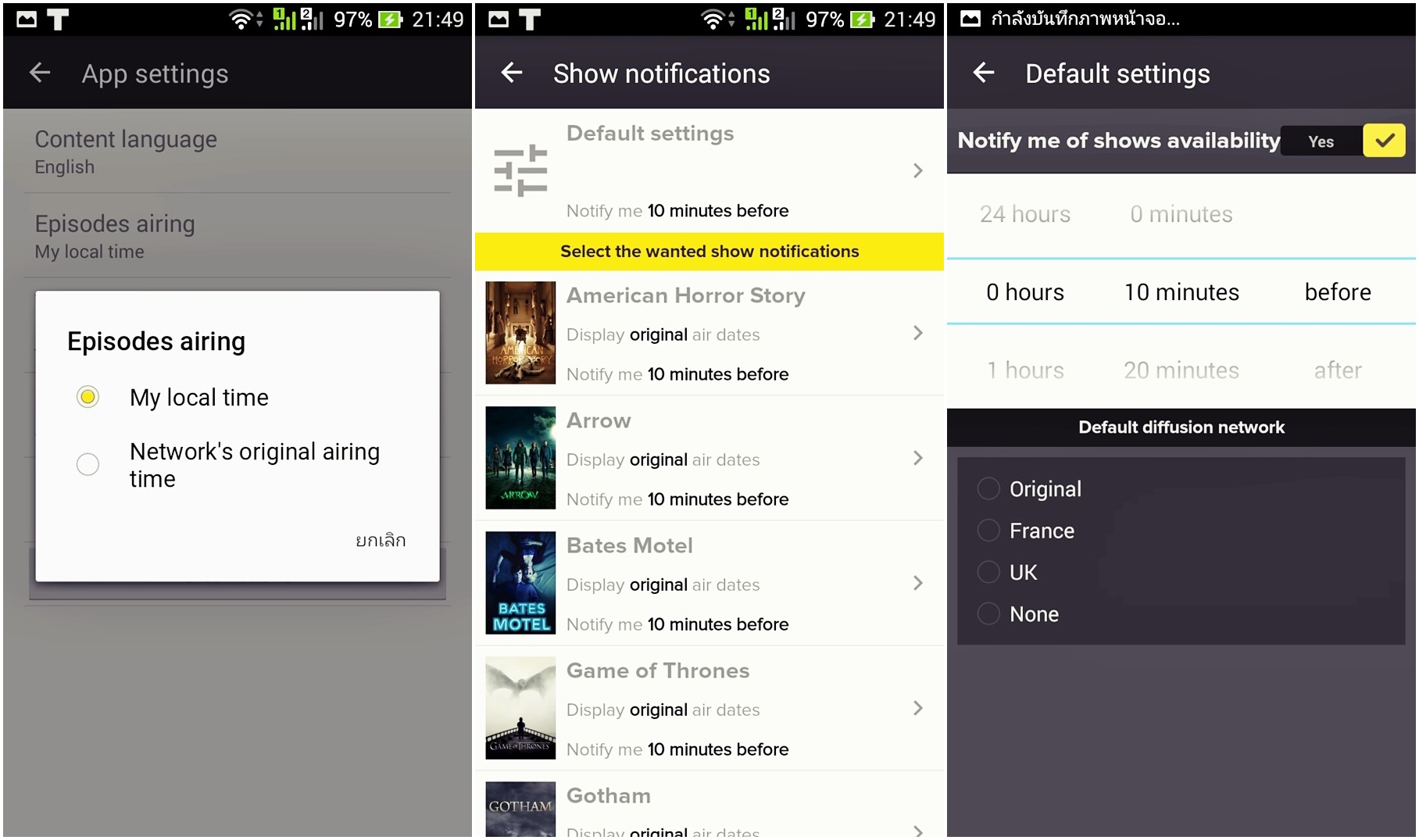The height and width of the screenshot is (840, 1419).
Task: Choose UK diffusion network
Action: [x=988, y=572]
